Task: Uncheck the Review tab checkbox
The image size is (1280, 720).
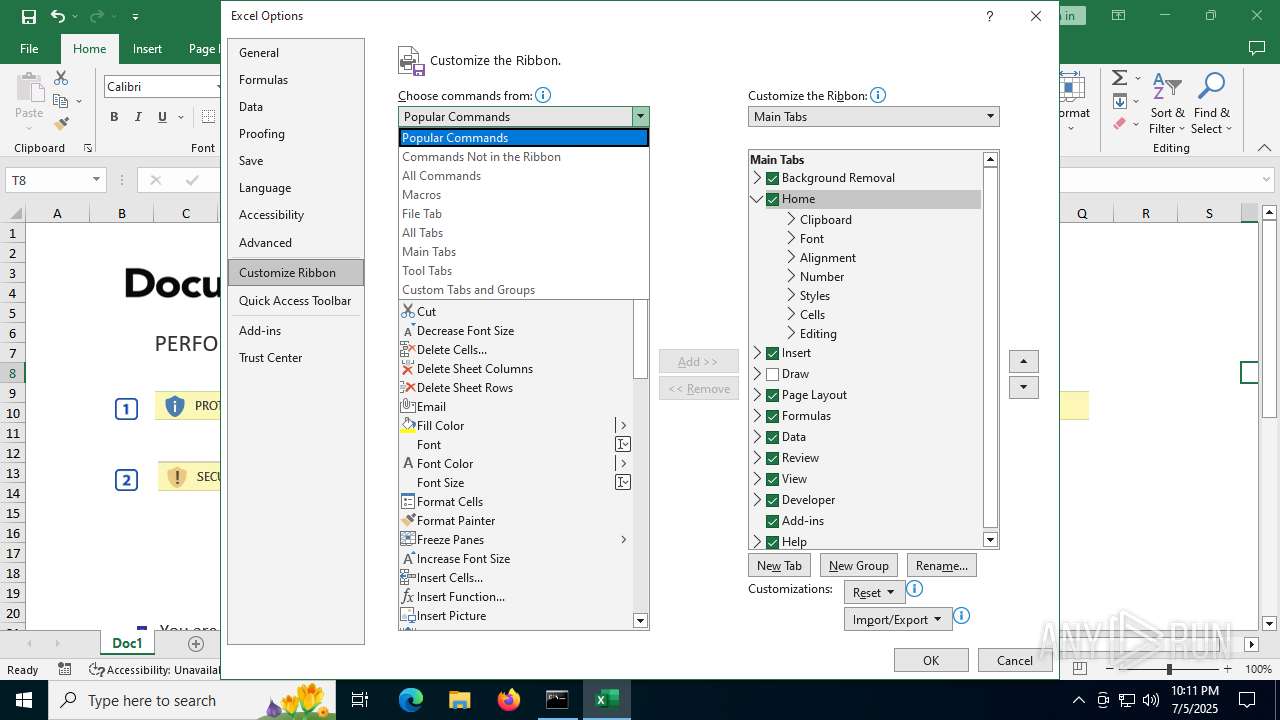Action: 772,458
